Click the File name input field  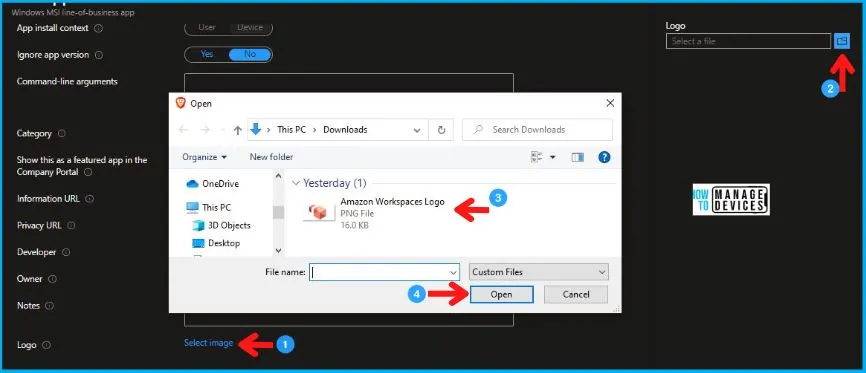coord(379,272)
